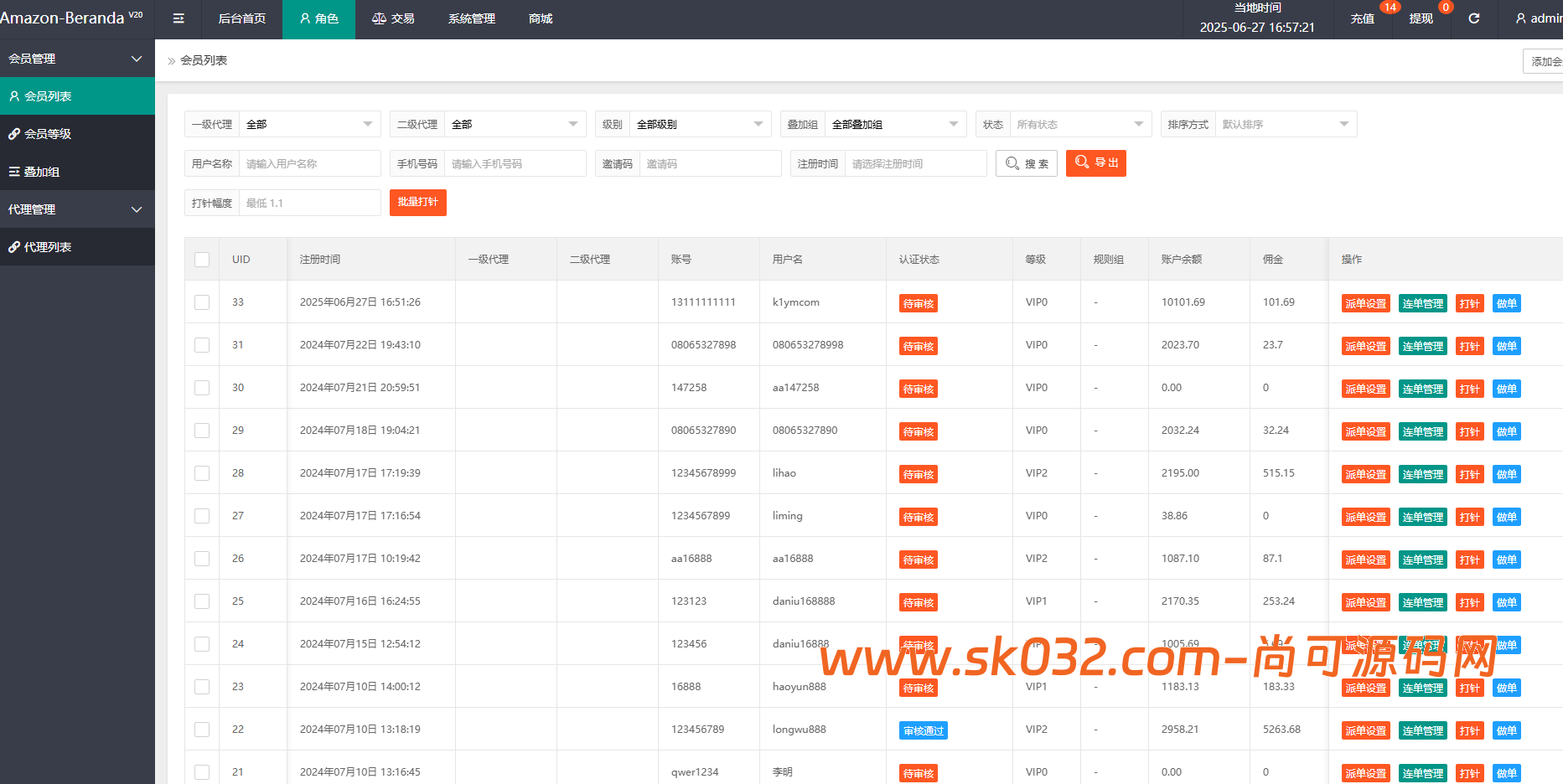Click the refresh icon in the top bar
Viewport: 1563px width, 784px height.
pyautogui.click(x=1473, y=18)
